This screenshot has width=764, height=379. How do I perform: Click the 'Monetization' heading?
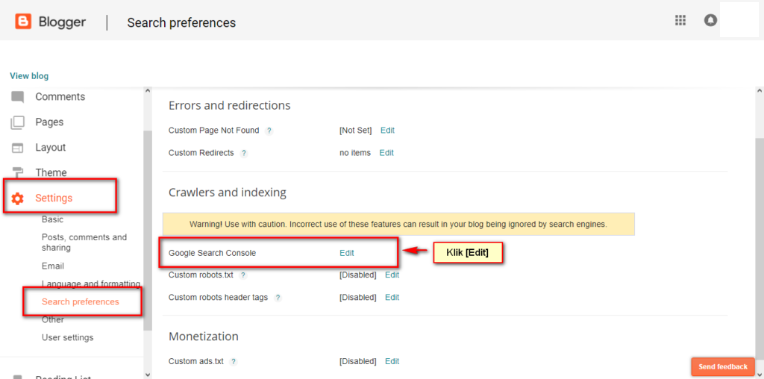point(204,337)
